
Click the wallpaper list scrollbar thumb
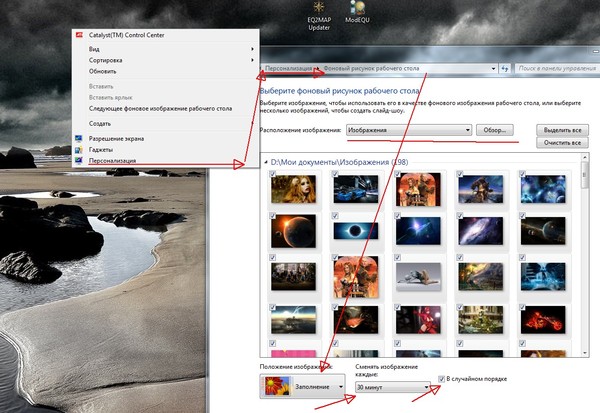pos(585,175)
